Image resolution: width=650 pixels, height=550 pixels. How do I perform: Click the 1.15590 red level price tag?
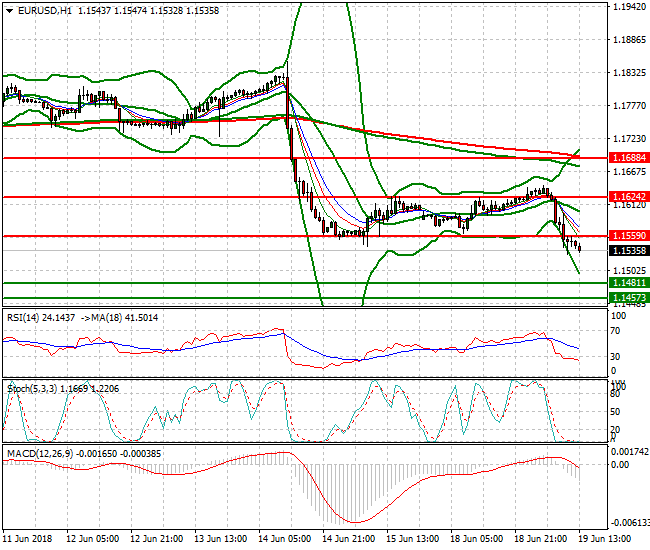coord(629,236)
